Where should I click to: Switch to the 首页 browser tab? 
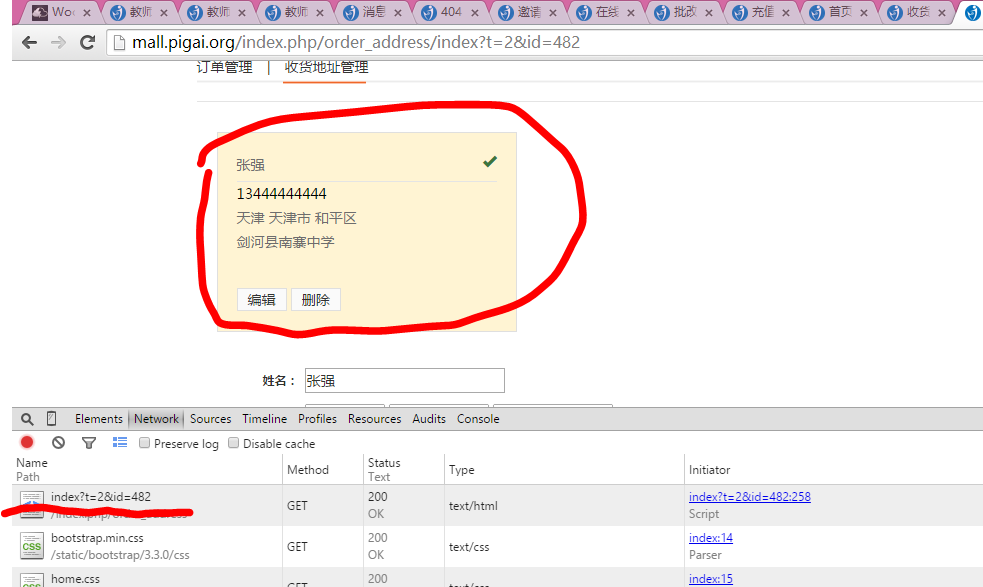pos(839,12)
